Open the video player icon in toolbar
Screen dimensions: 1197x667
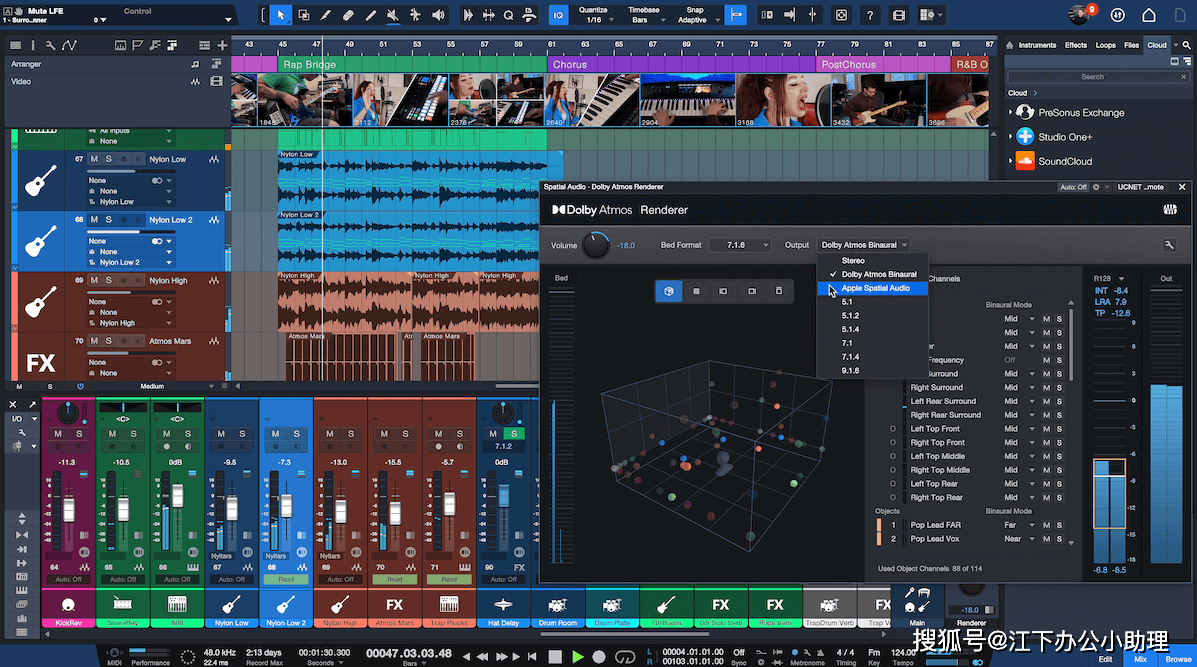pyautogui.click(x=899, y=15)
